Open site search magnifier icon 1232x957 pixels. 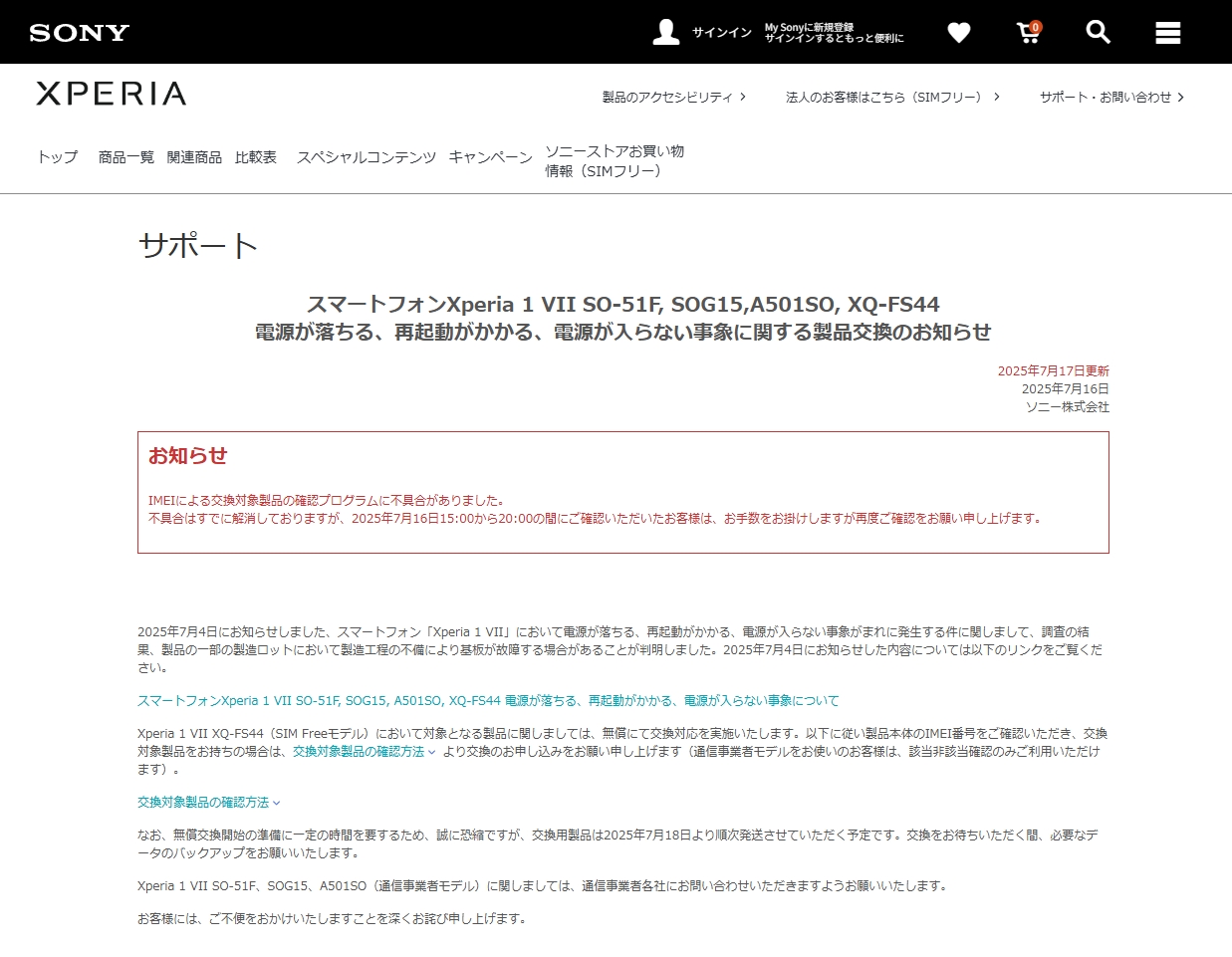pyautogui.click(x=1098, y=33)
